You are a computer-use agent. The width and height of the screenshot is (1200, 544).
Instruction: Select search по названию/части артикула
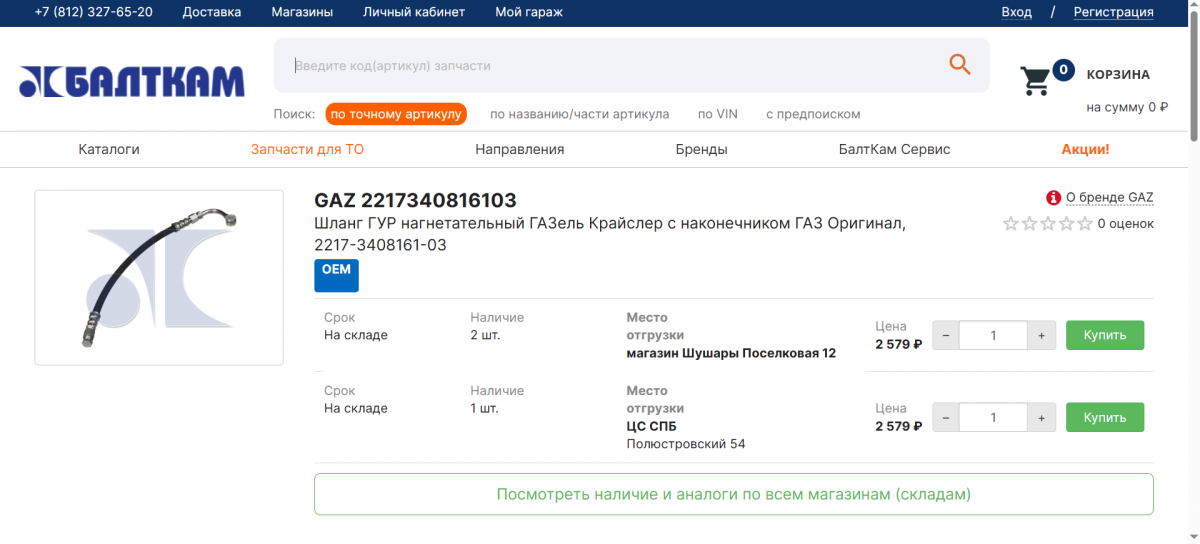pyautogui.click(x=579, y=114)
